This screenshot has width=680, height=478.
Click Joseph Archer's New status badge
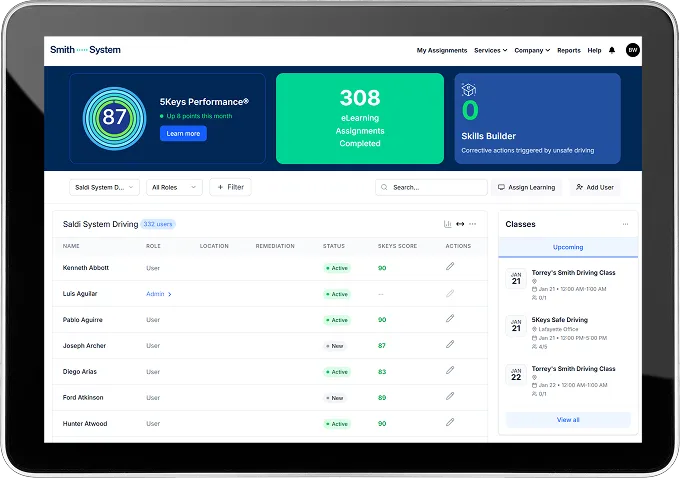tap(335, 346)
